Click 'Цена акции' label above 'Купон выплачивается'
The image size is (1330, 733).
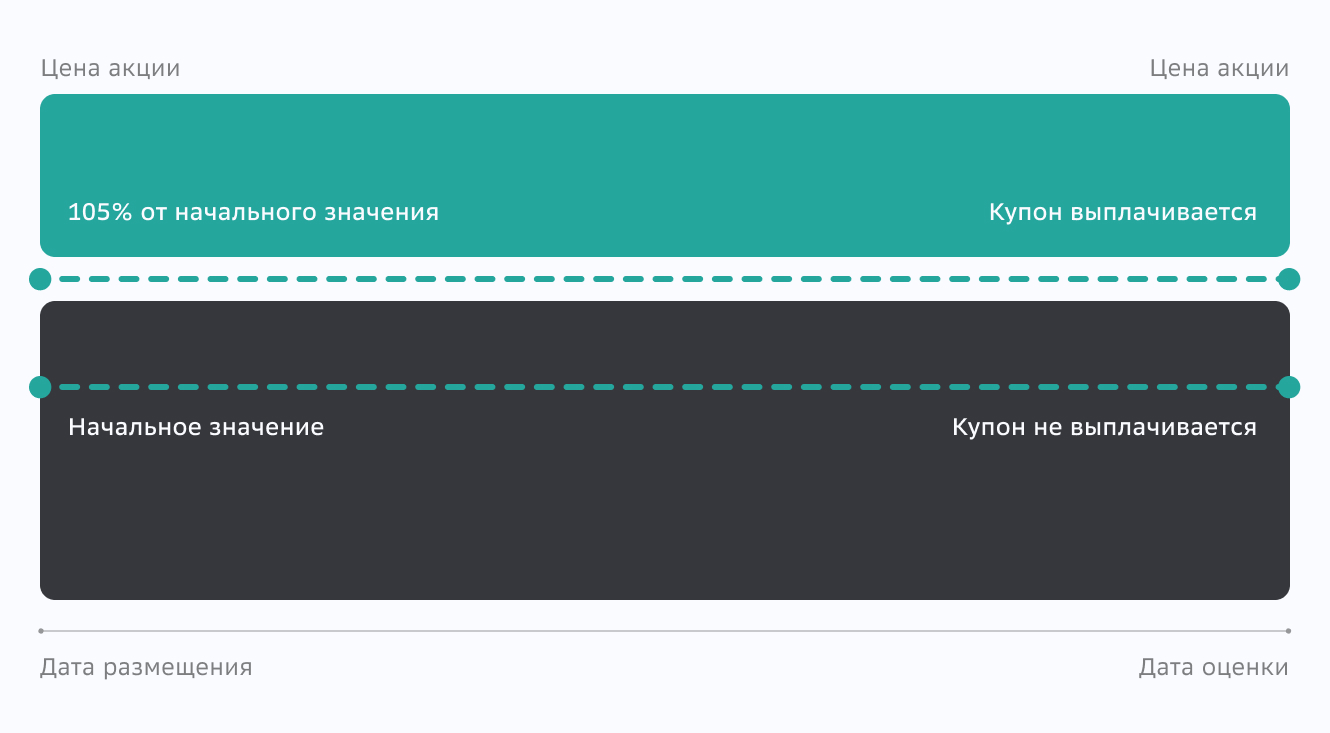point(1219,69)
